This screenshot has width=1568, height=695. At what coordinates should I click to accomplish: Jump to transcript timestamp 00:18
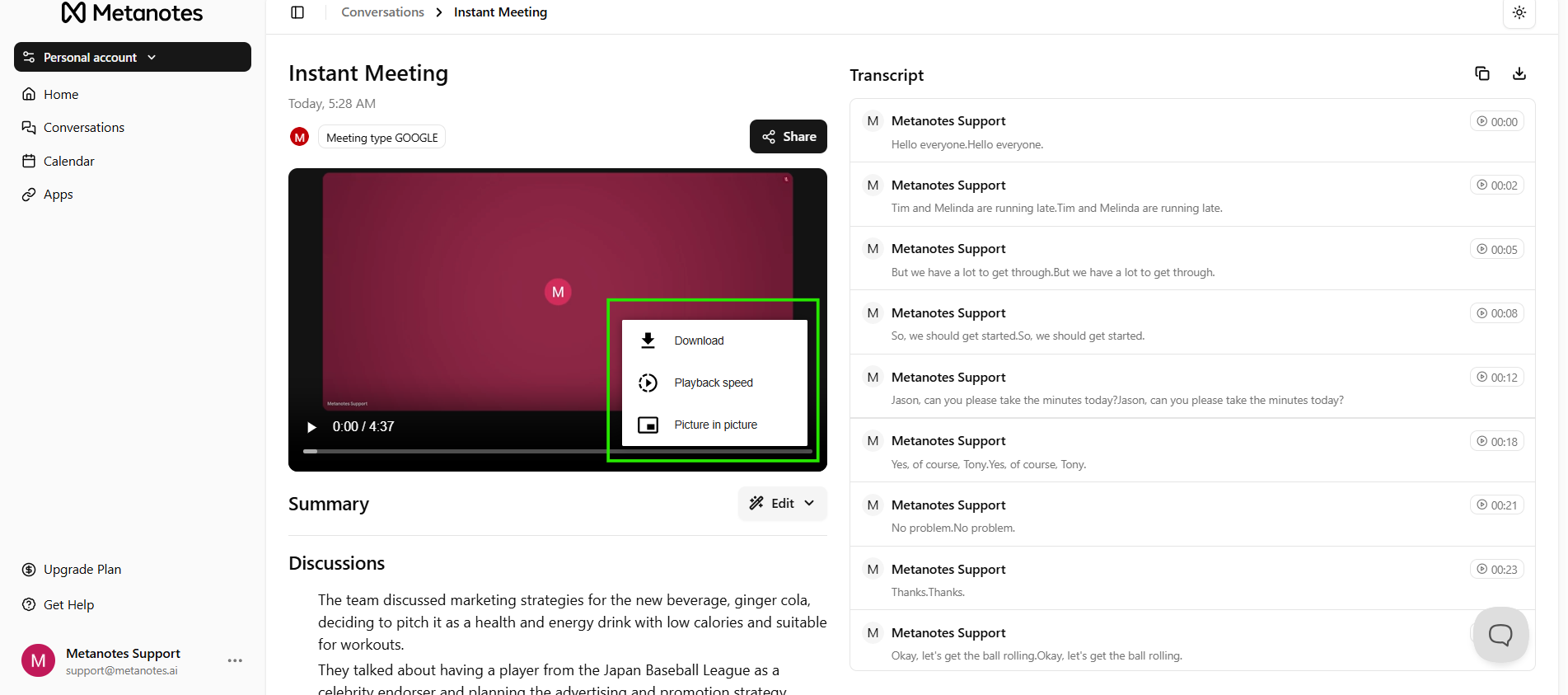[x=1497, y=441]
